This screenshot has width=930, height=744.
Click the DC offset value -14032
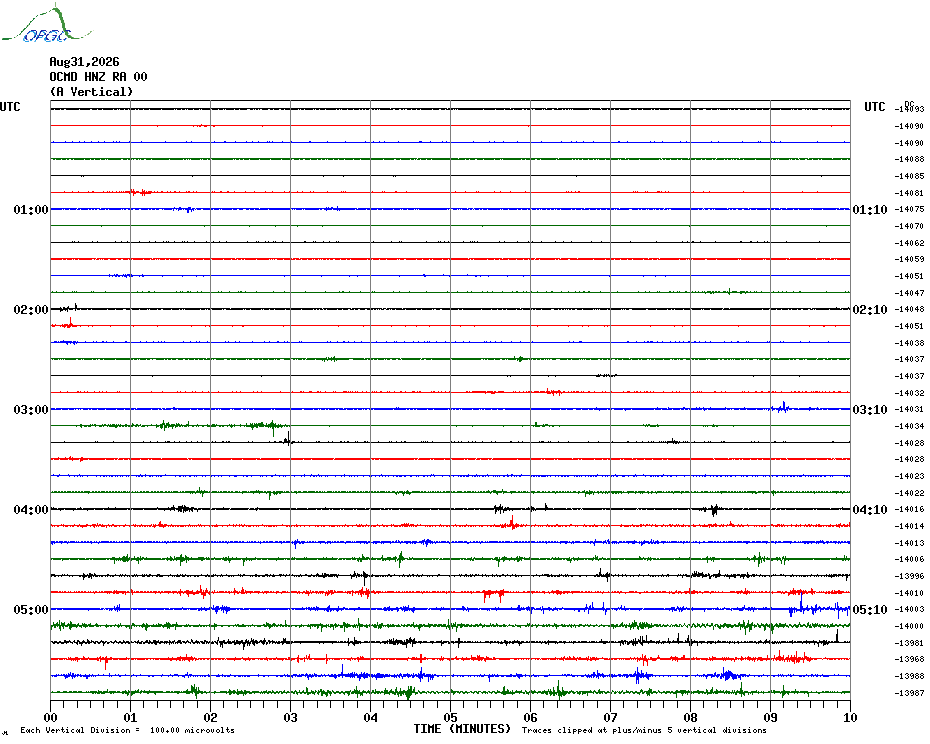[x=909, y=393]
